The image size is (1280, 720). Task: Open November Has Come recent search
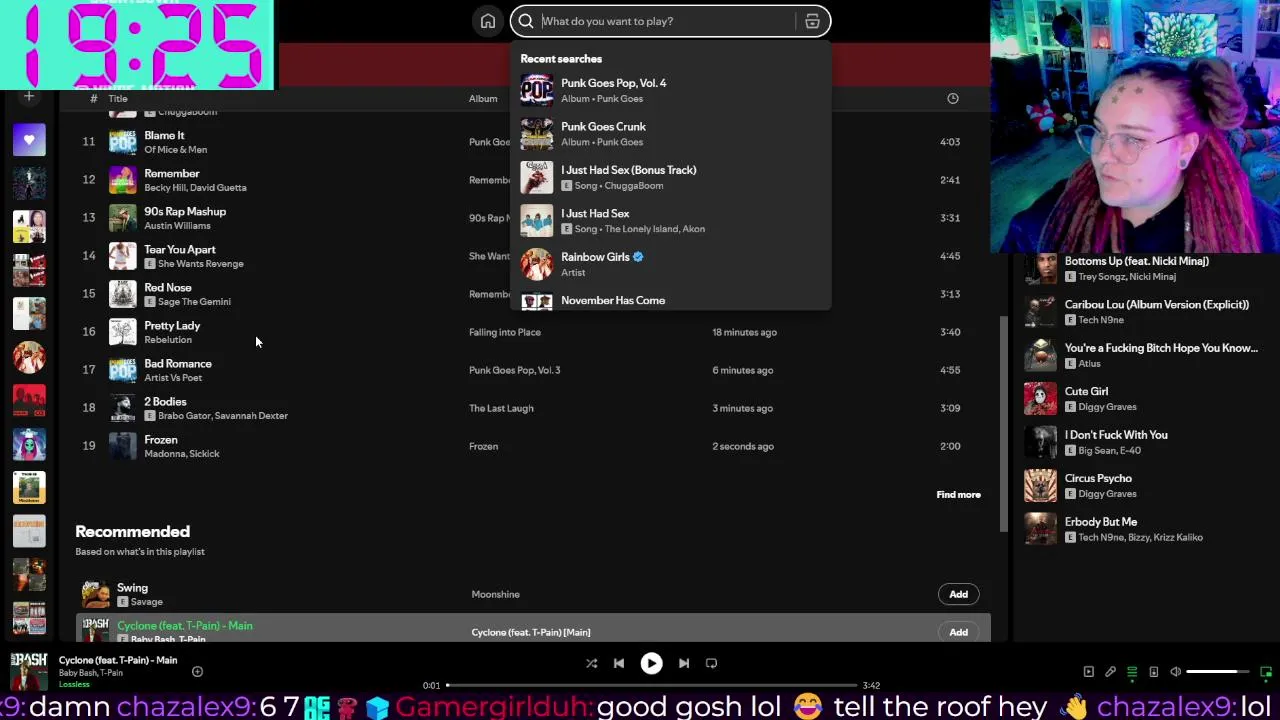tap(670, 300)
